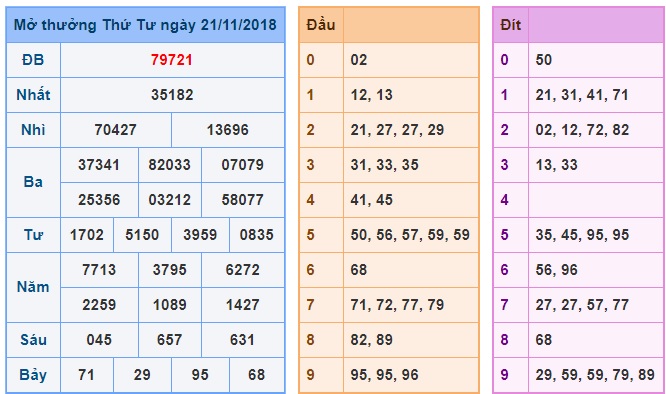Viewport: 666px width, 394px height.
Task: Select the Năm prize number 6272
Action: (243, 270)
